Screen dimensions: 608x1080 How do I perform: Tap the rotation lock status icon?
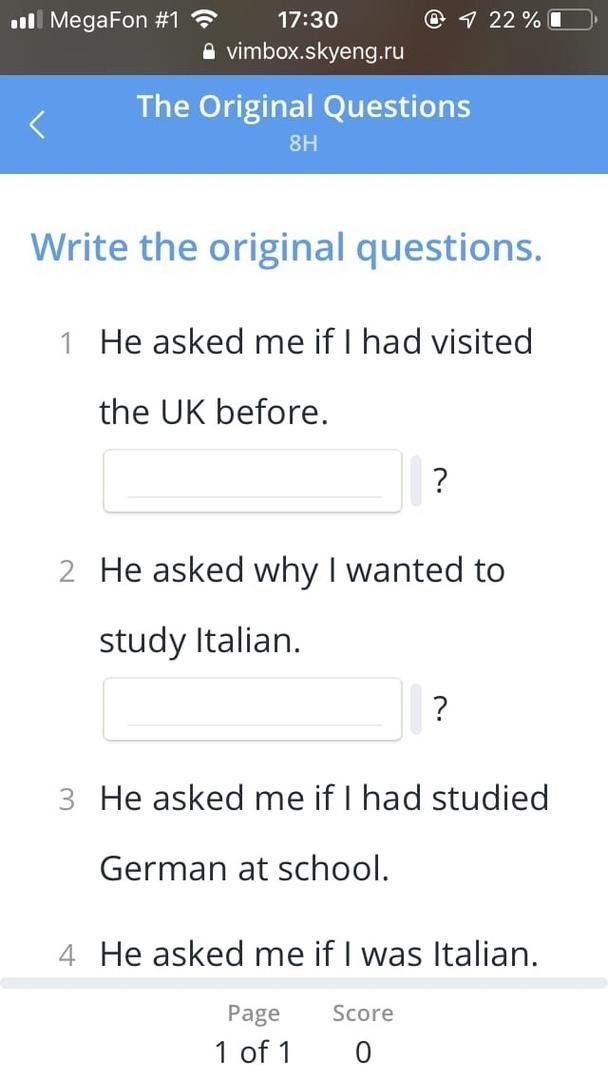click(434, 19)
